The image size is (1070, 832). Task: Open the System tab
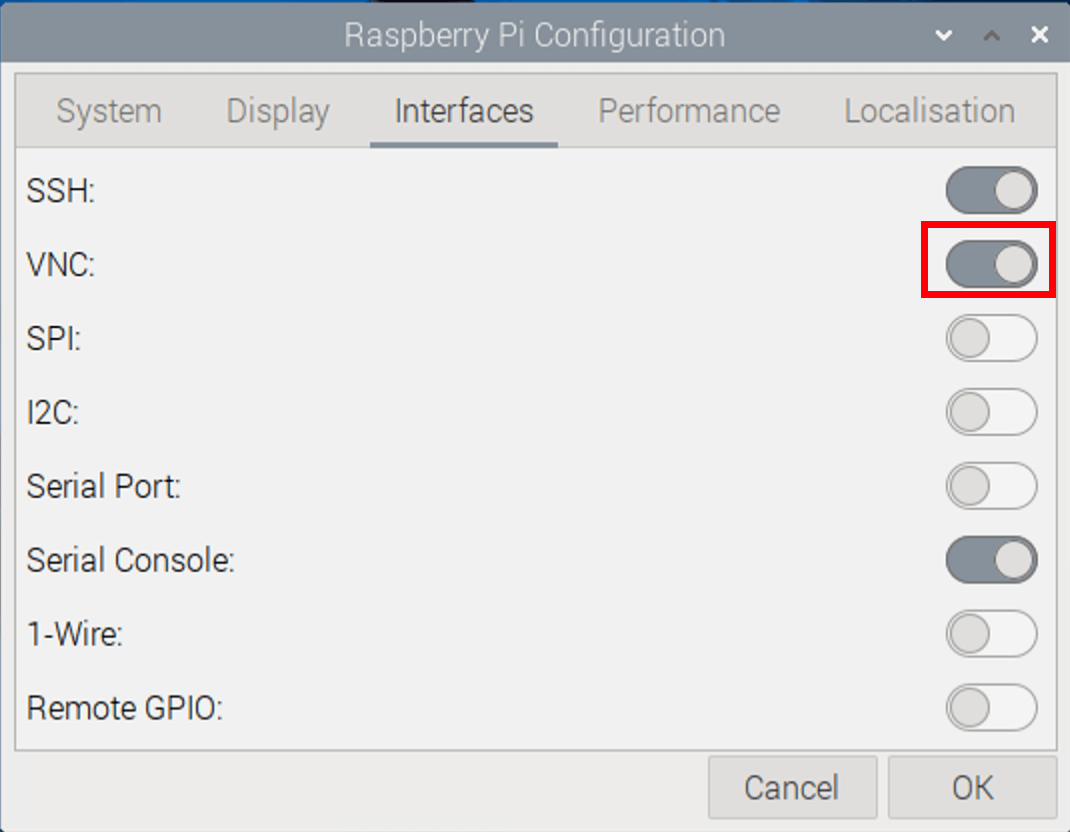[109, 111]
